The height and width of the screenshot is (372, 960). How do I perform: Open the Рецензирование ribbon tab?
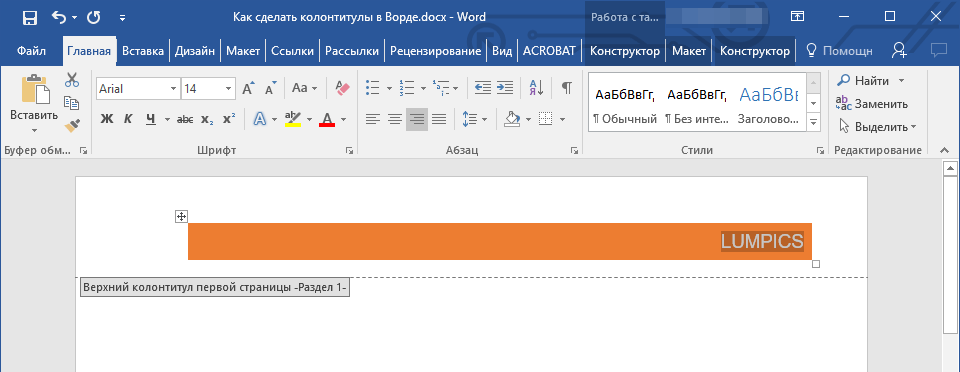pyautogui.click(x=435, y=51)
